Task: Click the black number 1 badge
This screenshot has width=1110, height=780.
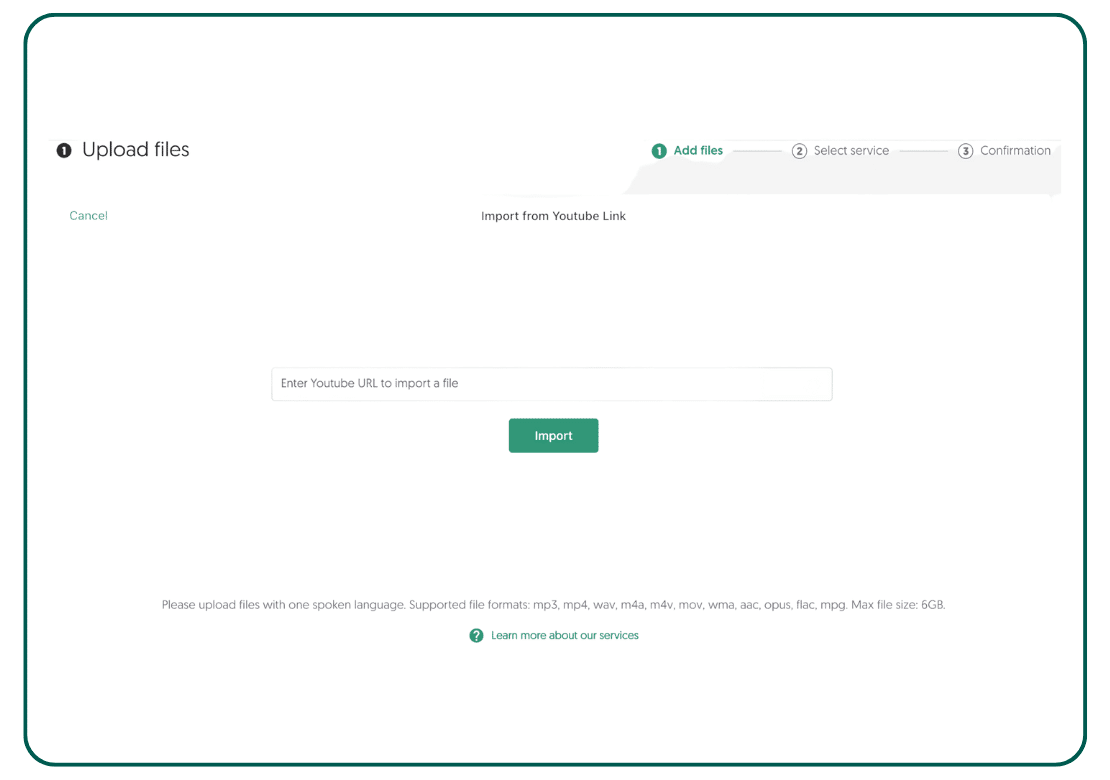Action: pos(64,151)
